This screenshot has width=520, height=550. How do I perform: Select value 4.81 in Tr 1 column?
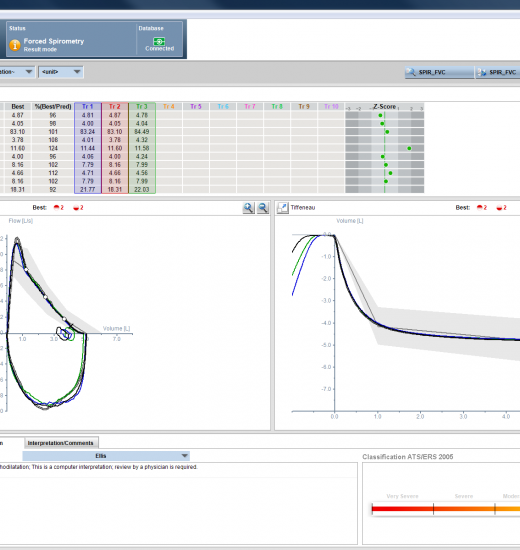(x=88, y=115)
